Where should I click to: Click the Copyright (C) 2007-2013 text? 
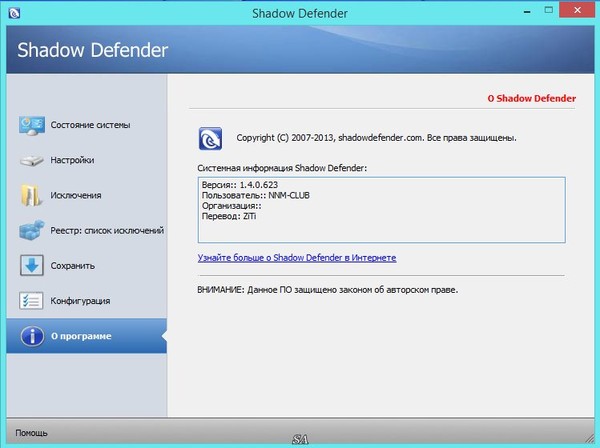click(x=376, y=138)
